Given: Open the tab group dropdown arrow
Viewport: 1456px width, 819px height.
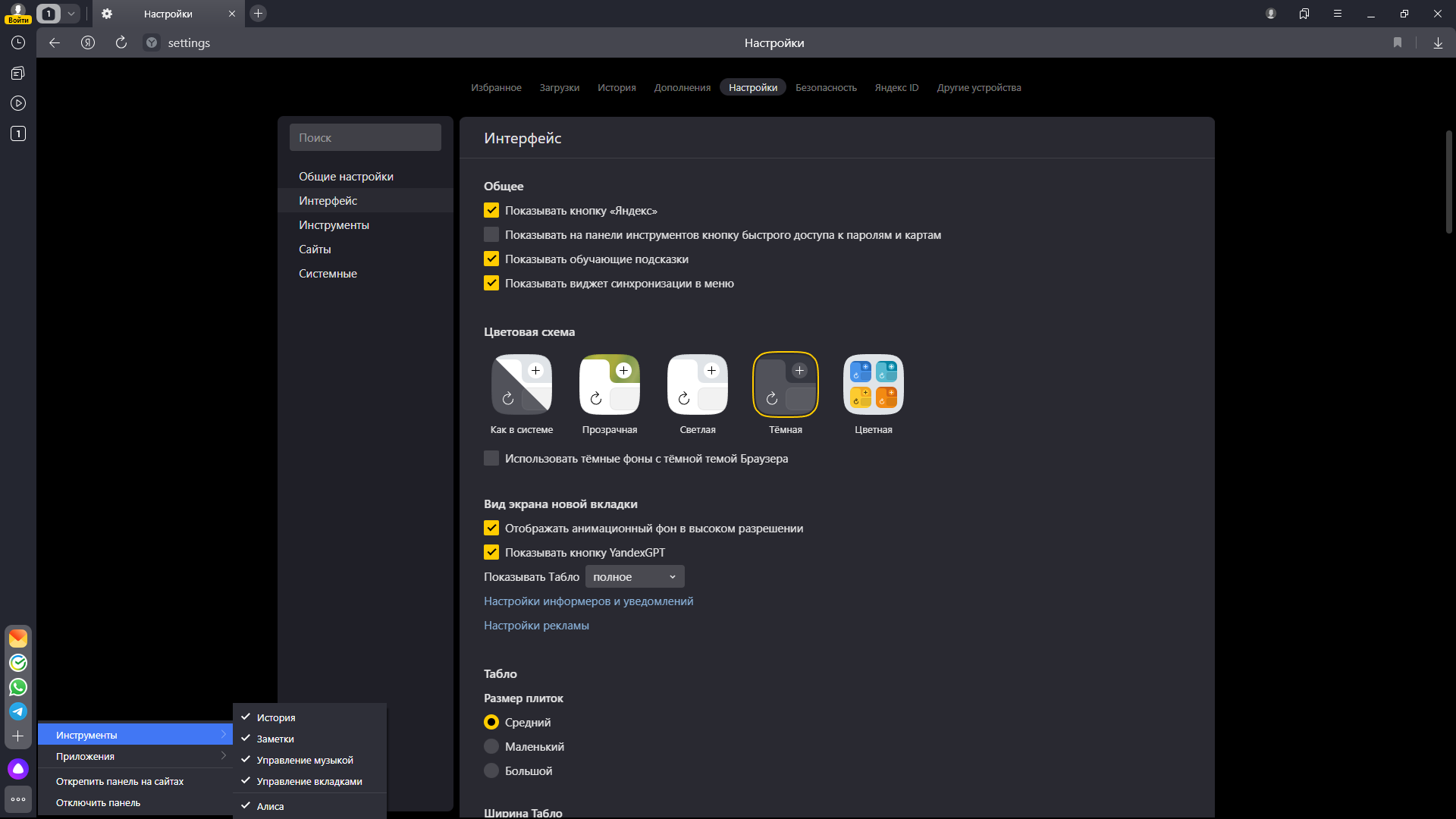Looking at the screenshot, I should [71, 14].
